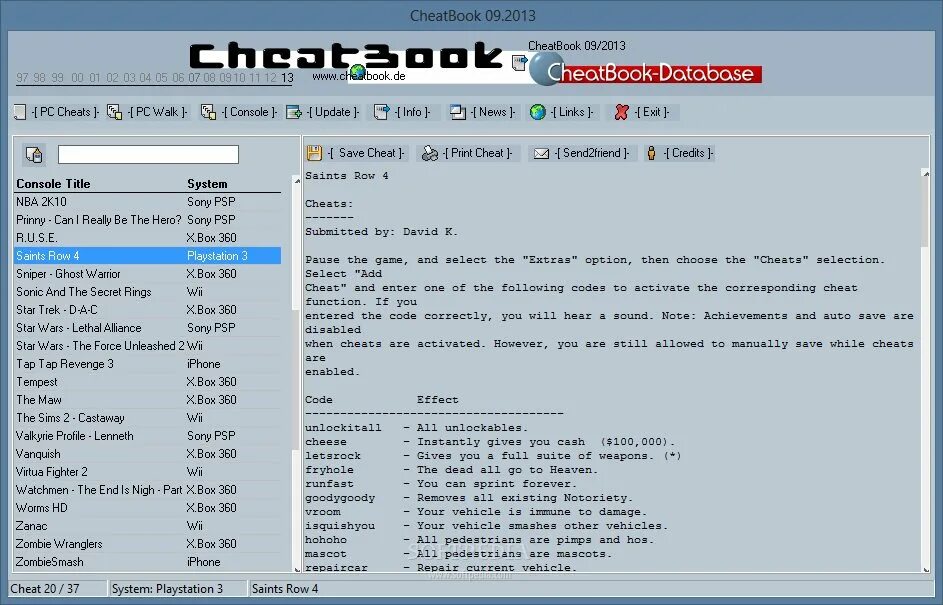The width and height of the screenshot is (943, 605).
Task: Click the Info toolbar icon
Action: coord(381,112)
